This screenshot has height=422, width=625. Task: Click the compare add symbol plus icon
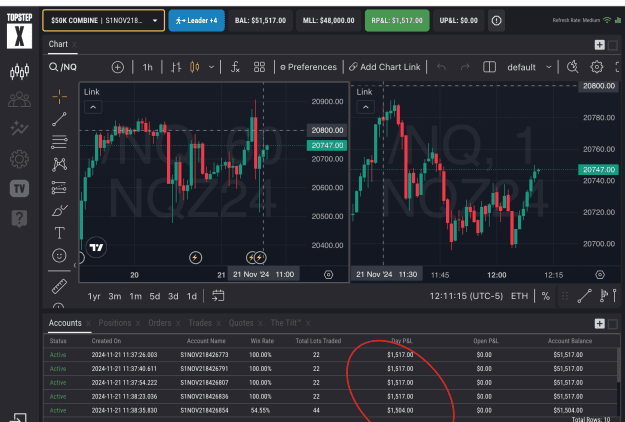[118, 67]
